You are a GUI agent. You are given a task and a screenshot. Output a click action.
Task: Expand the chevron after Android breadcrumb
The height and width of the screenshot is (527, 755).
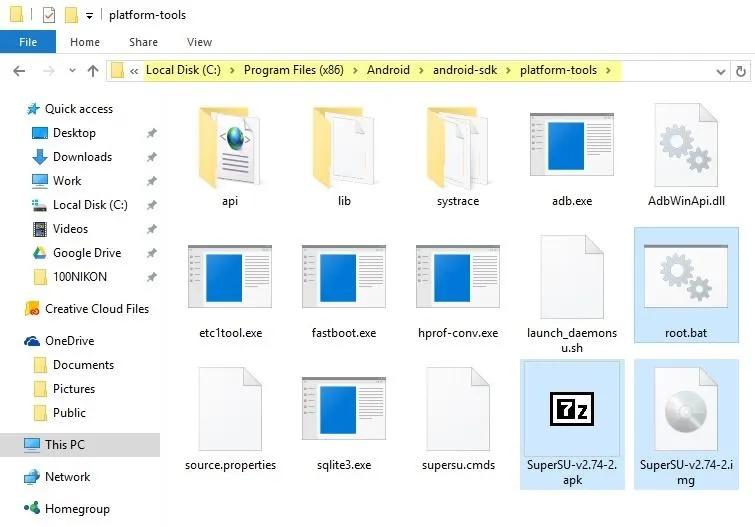[x=421, y=71]
